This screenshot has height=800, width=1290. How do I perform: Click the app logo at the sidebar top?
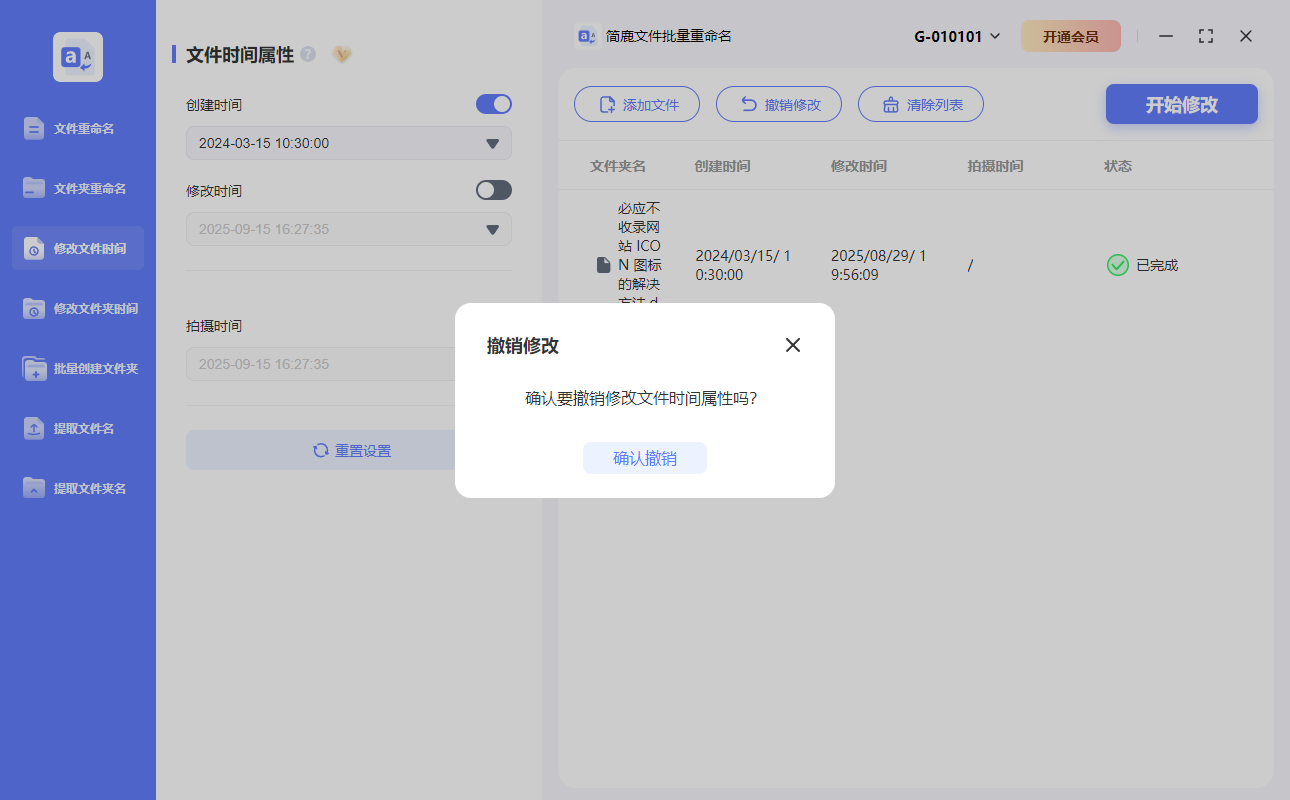coord(77,57)
